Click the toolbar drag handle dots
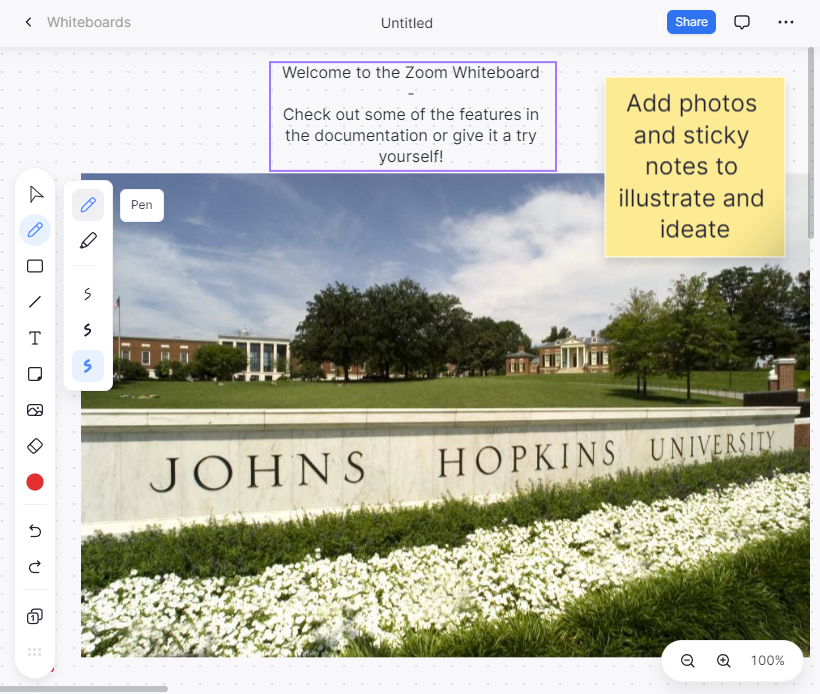This screenshot has width=820, height=694. coord(35,652)
